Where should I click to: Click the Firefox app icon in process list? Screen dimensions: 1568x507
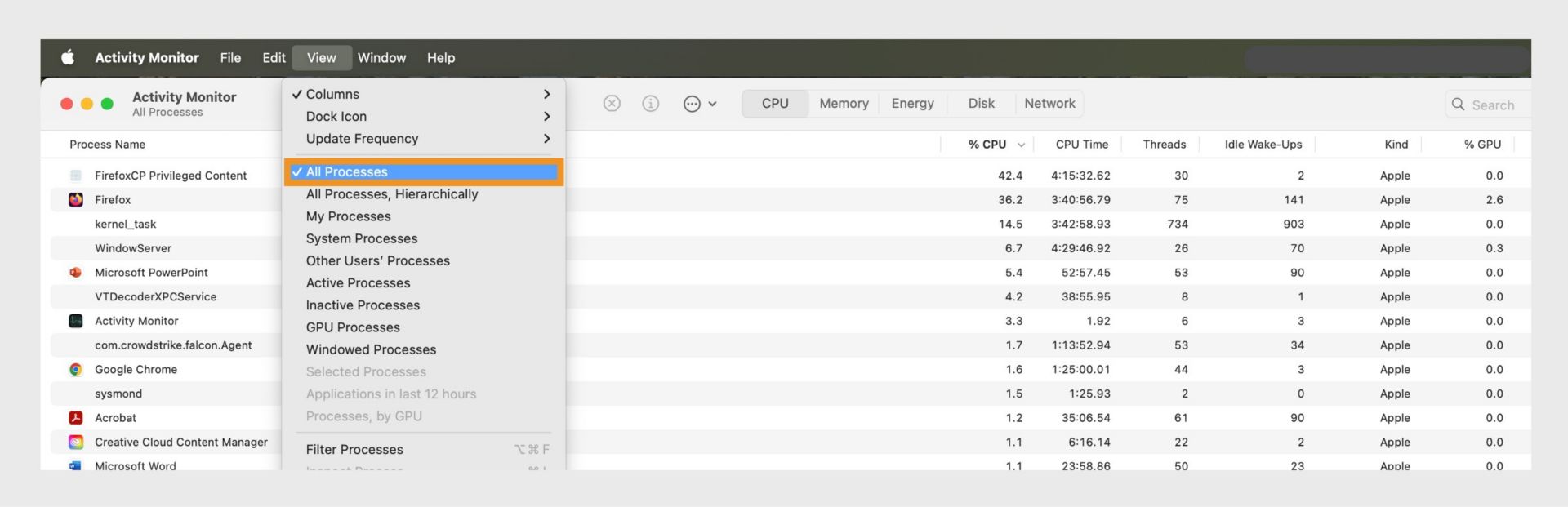(x=76, y=199)
